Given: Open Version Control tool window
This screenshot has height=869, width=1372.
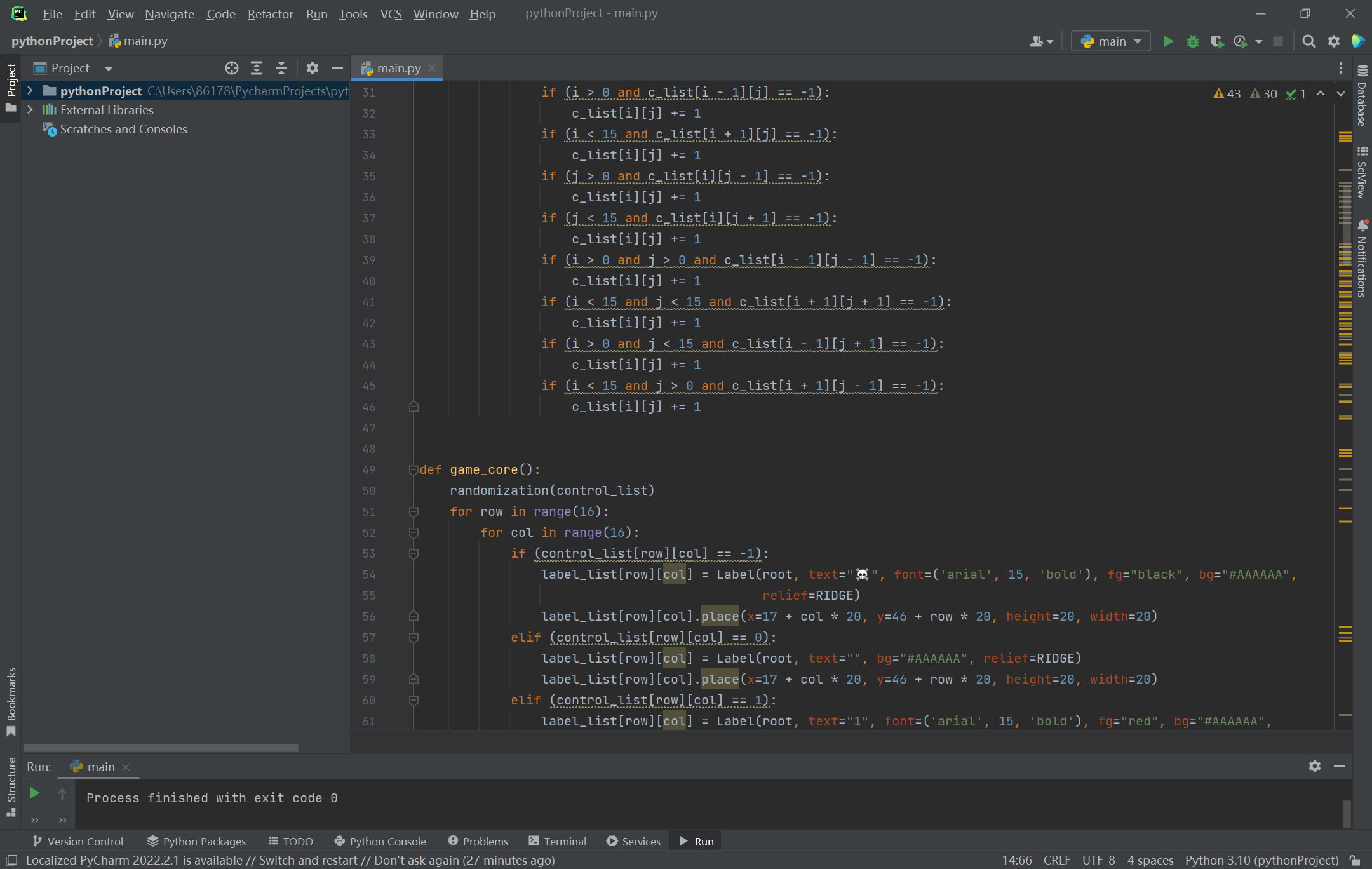Looking at the screenshot, I should pyautogui.click(x=77, y=841).
